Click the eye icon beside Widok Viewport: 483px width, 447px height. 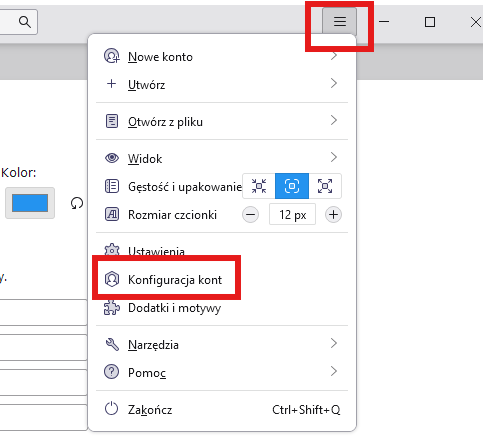coord(112,158)
